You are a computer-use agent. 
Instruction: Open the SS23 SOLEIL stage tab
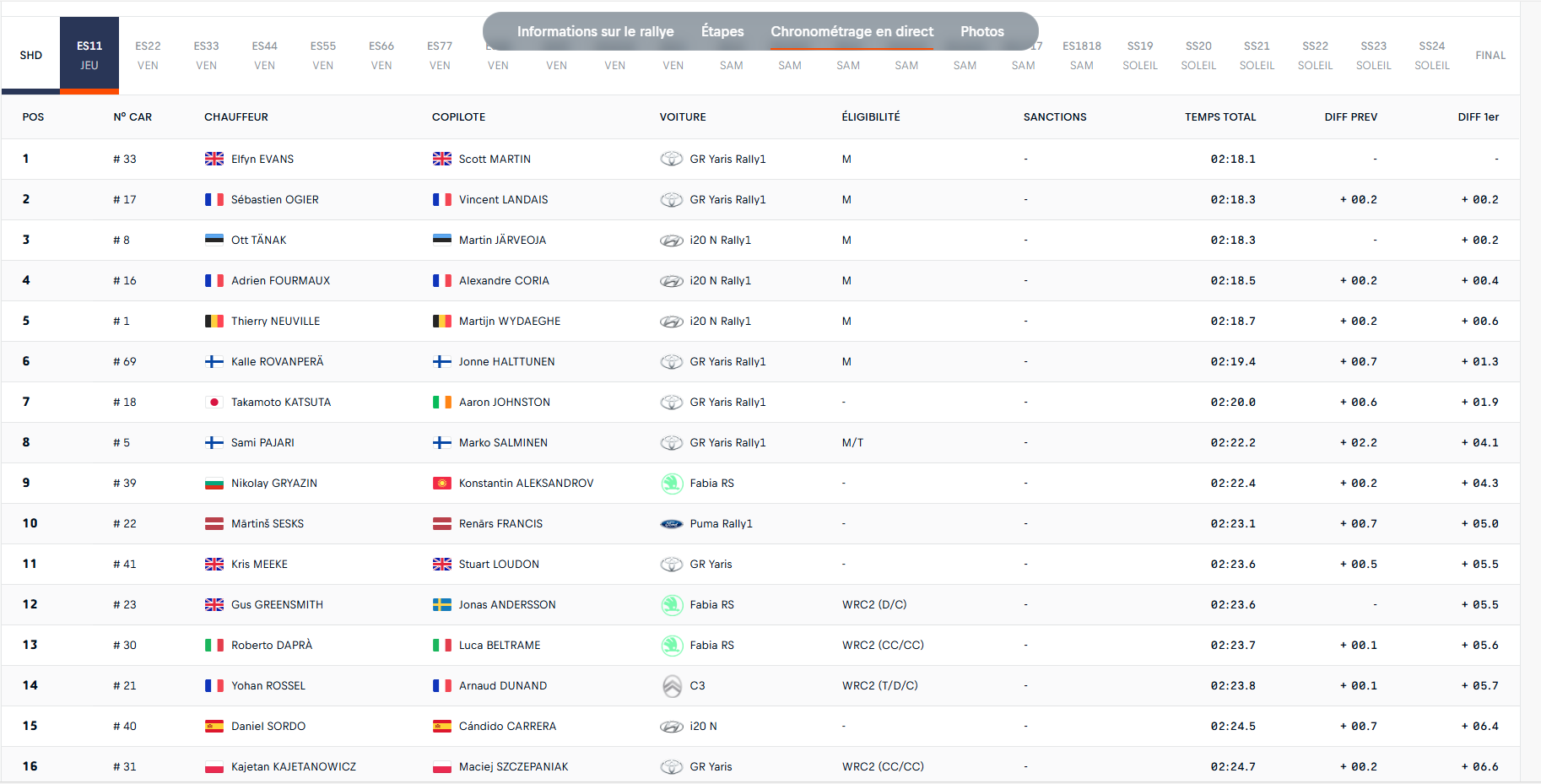1374,55
